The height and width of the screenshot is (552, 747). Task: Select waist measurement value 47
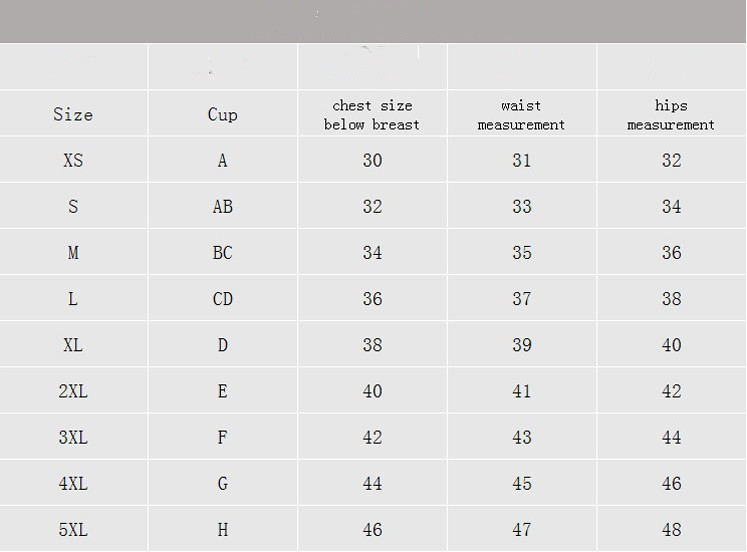pos(521,529)
